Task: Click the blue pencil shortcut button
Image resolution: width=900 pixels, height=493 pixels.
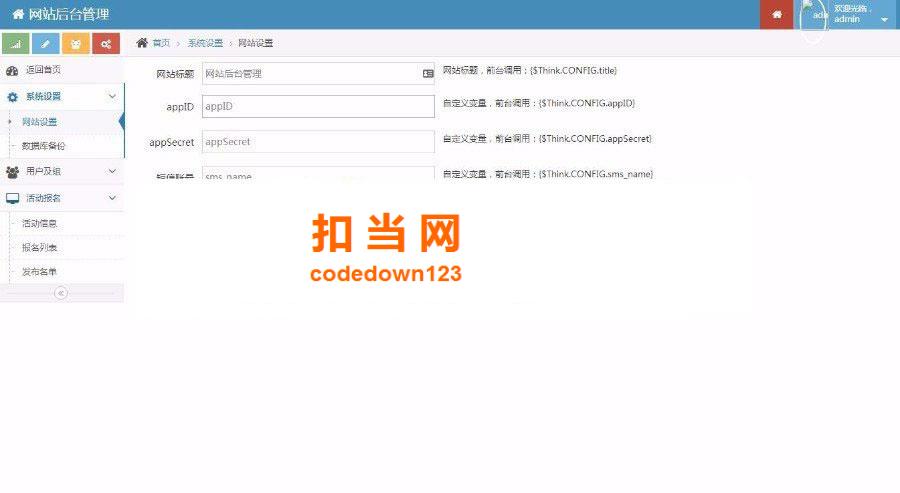Action: 46,44
